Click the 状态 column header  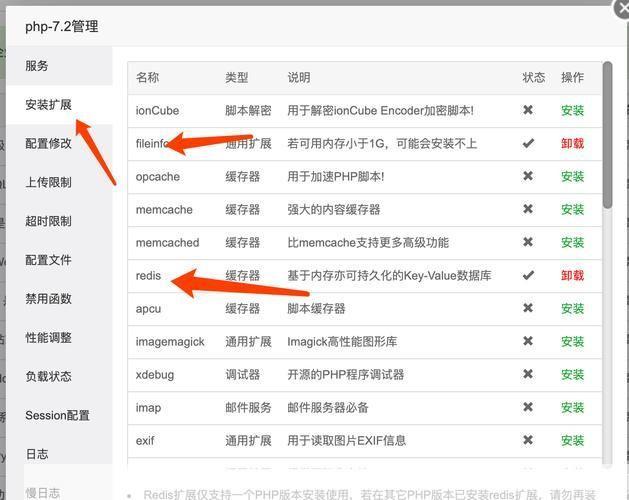(x=534, y=77)
